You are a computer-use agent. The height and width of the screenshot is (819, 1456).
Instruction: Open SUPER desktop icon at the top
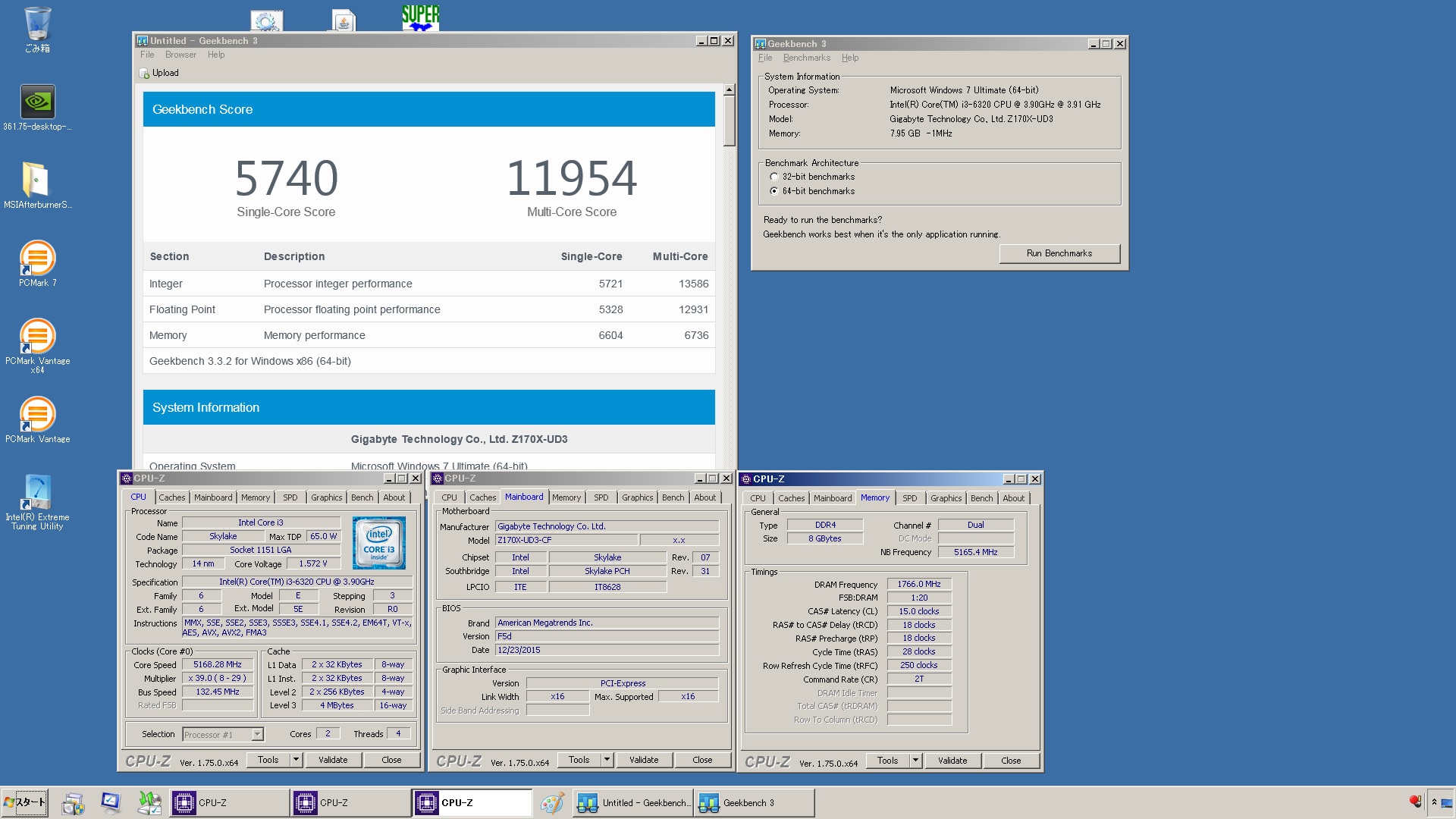click(420, 17)
